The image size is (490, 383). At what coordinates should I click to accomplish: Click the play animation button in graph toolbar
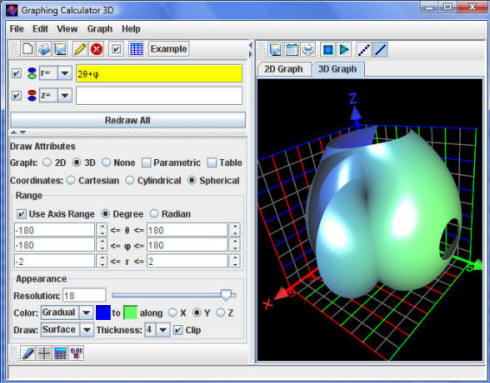pos(344,50)
